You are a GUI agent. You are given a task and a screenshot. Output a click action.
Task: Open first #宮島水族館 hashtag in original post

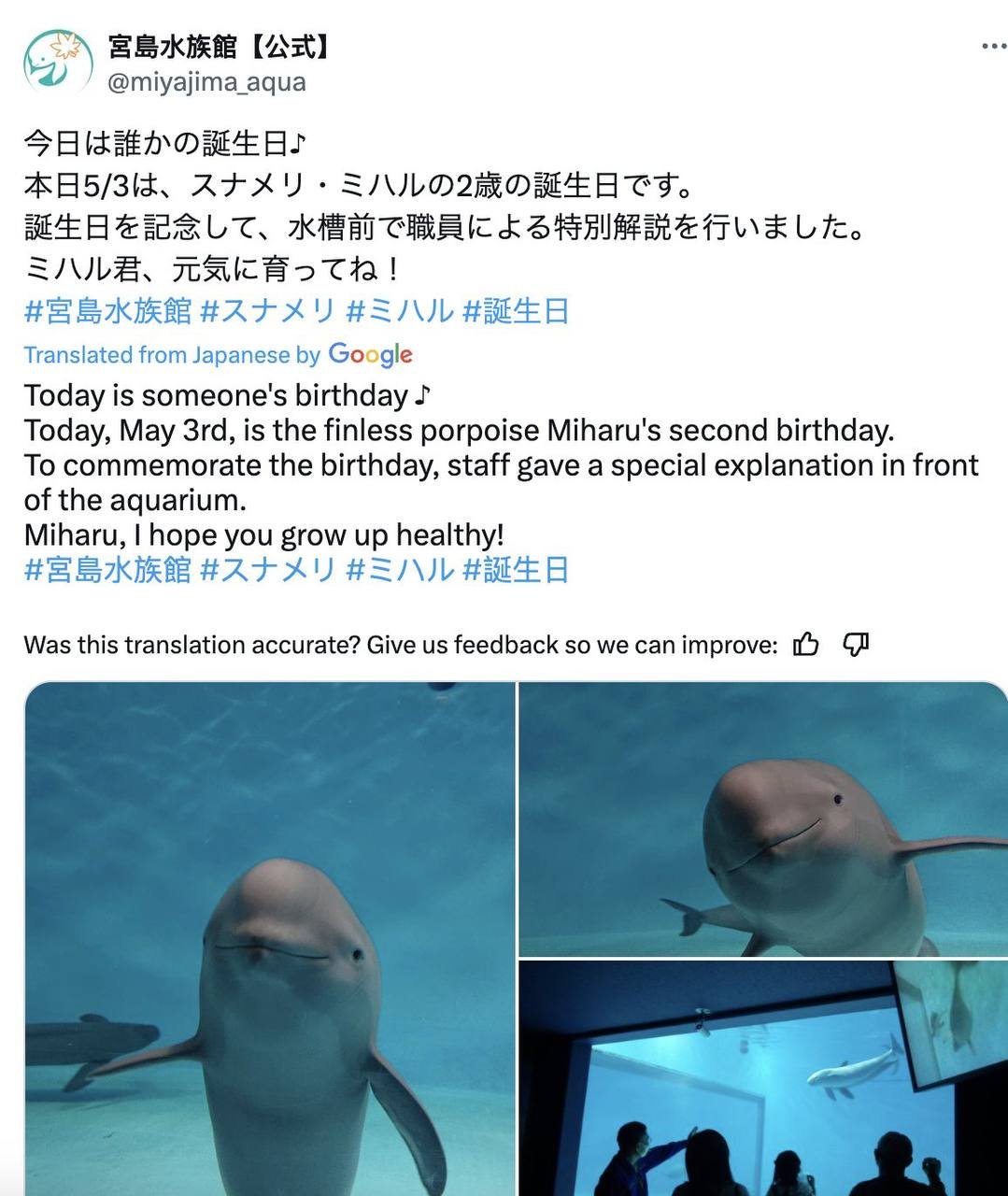click(x=107, y=311)
